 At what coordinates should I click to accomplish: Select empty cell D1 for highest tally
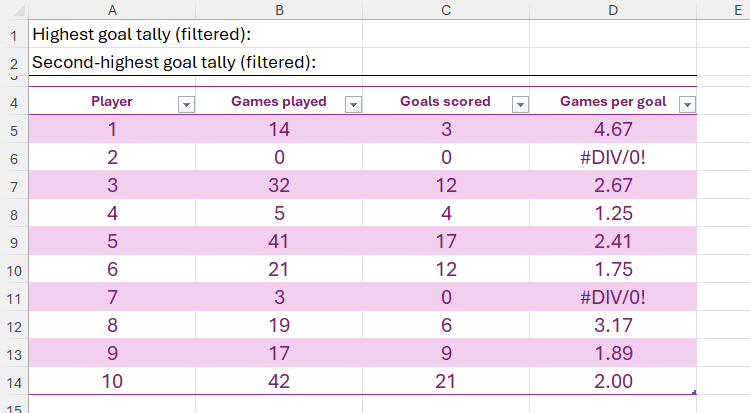click(612, 34)
